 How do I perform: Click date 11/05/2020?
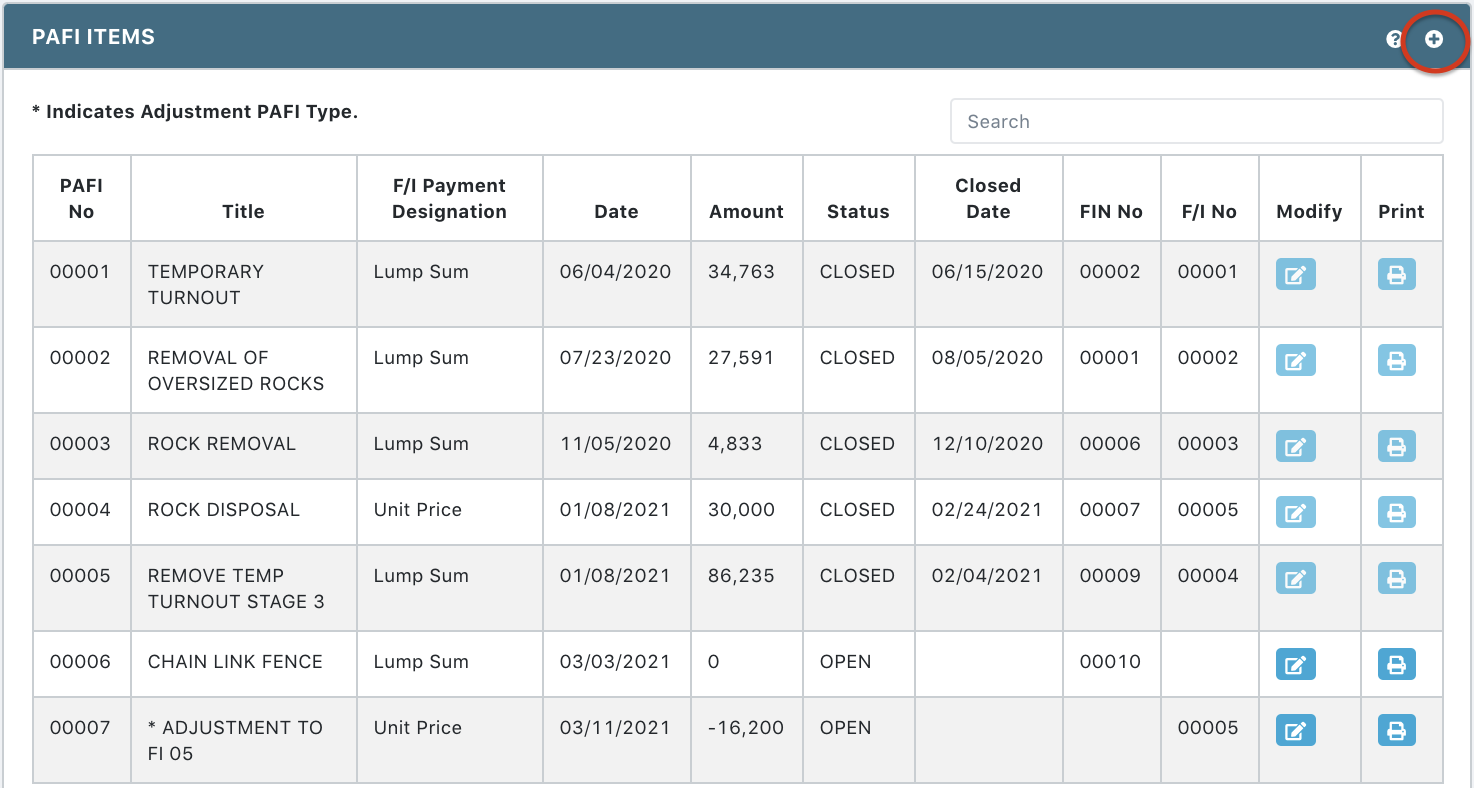[616, 443]
